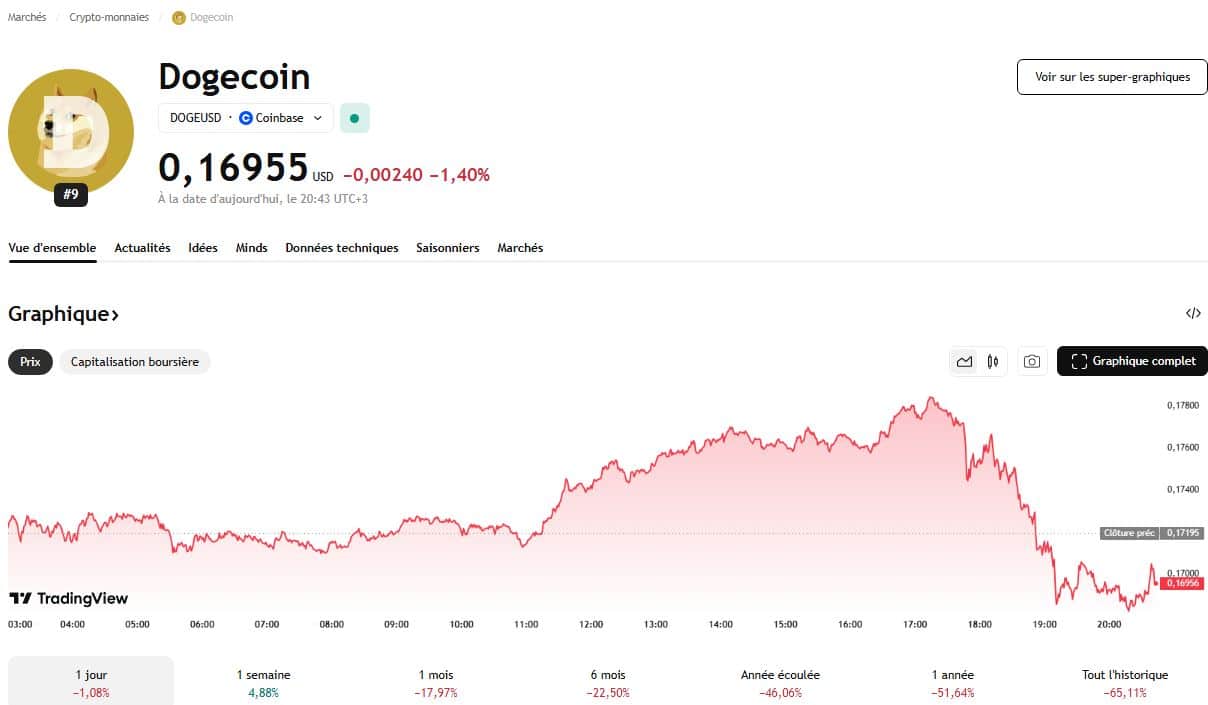Open the Actualités tab

pos(142,247)
